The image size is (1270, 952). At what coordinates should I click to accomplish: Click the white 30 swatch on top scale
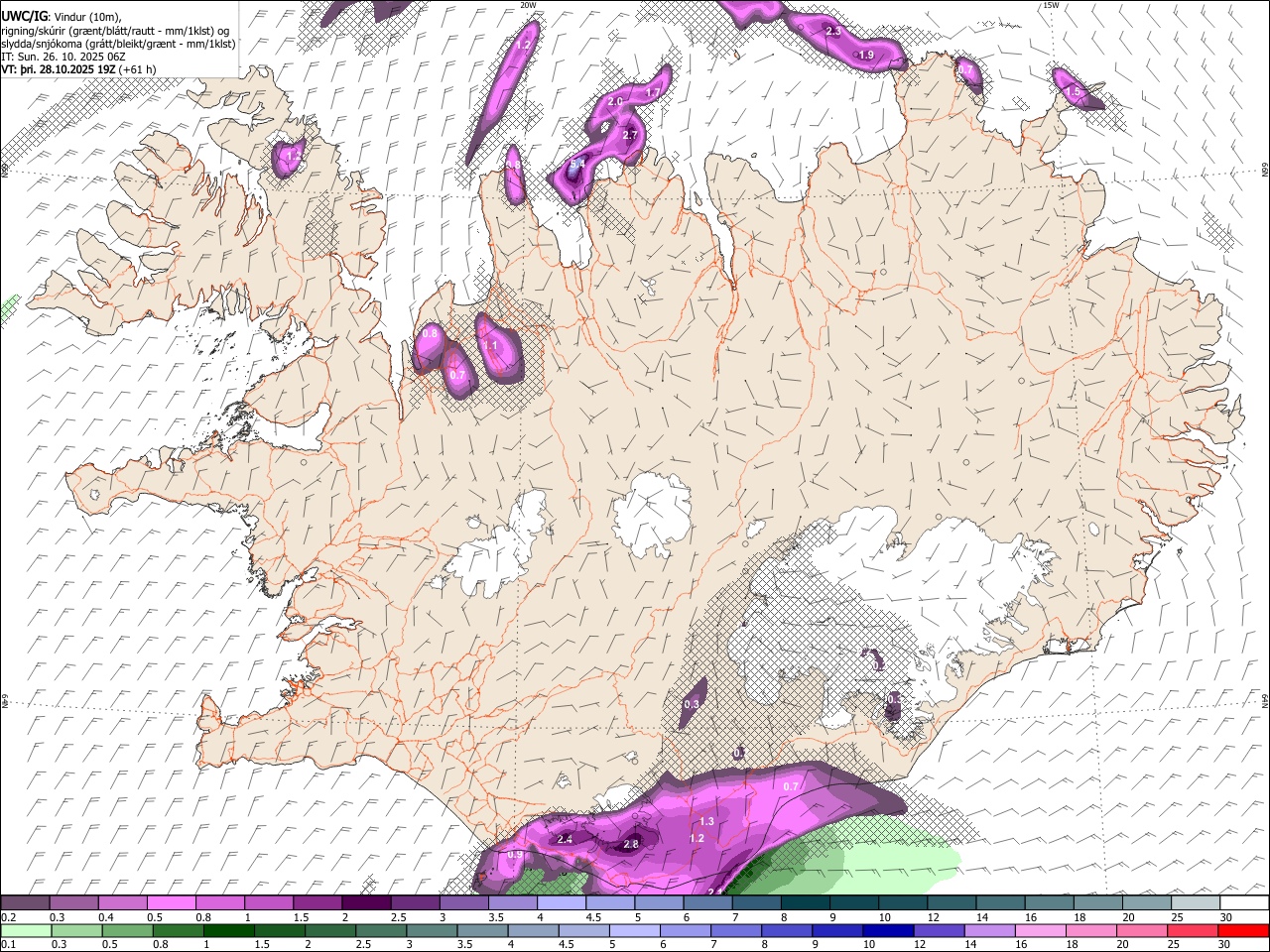tap(1242, 903)
